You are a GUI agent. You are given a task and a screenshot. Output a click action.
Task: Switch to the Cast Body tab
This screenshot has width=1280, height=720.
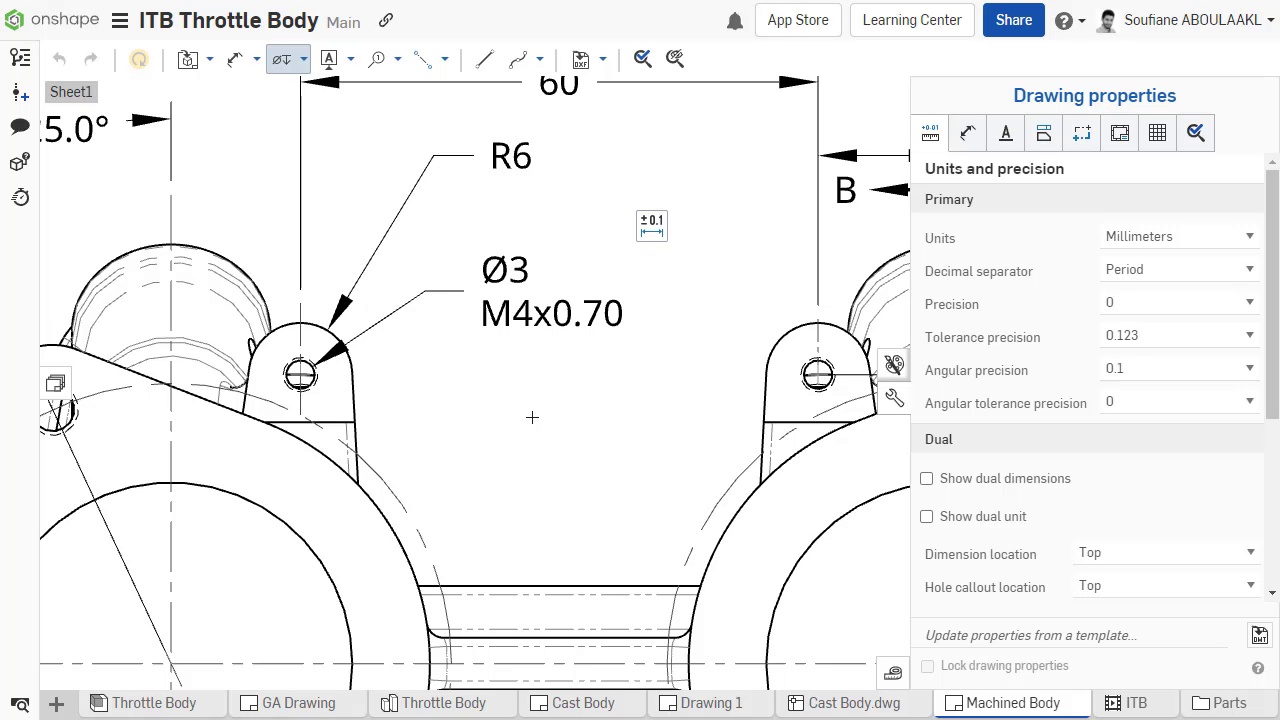(x=573, y=703)
